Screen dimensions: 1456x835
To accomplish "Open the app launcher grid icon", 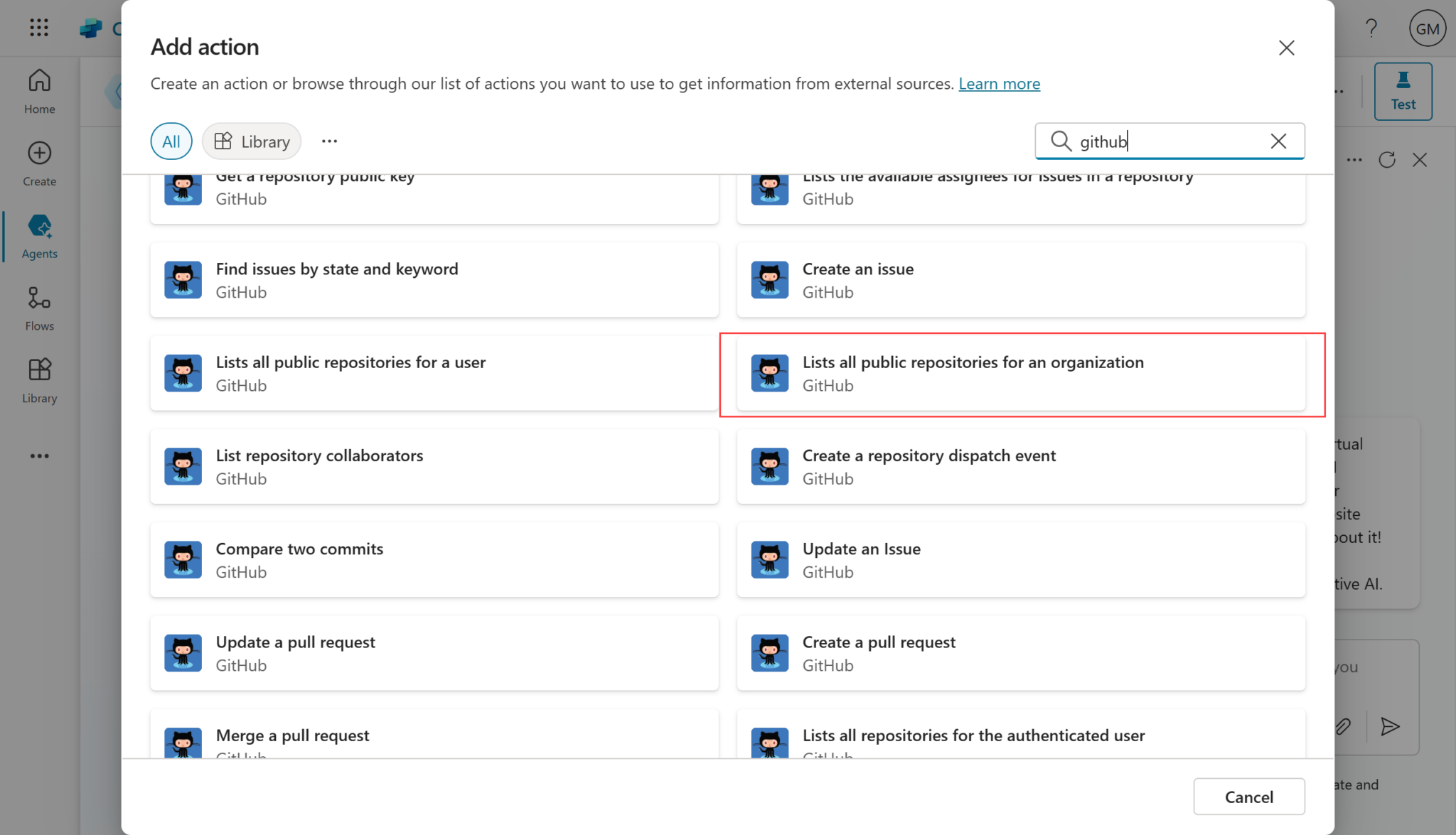I will pos(39,28).
